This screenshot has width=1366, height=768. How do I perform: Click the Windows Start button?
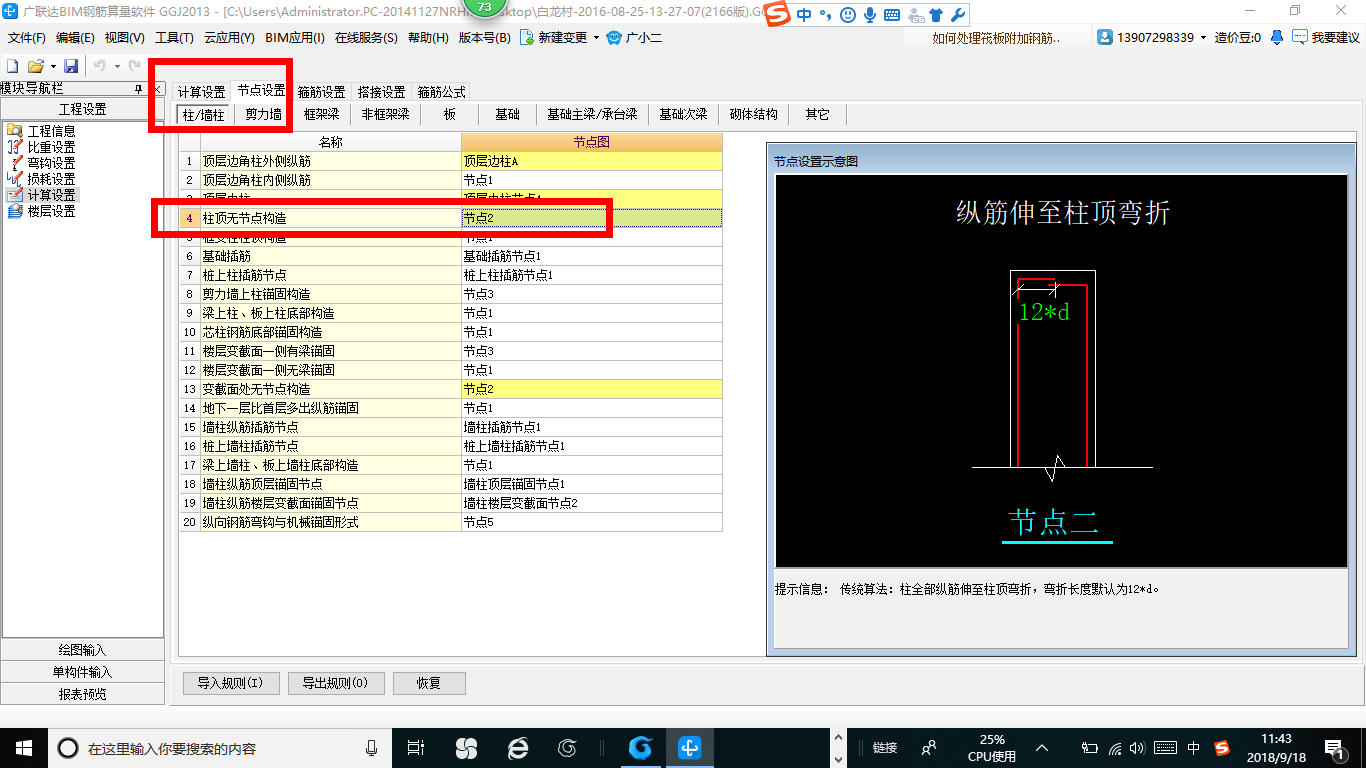tap(24, 747)
